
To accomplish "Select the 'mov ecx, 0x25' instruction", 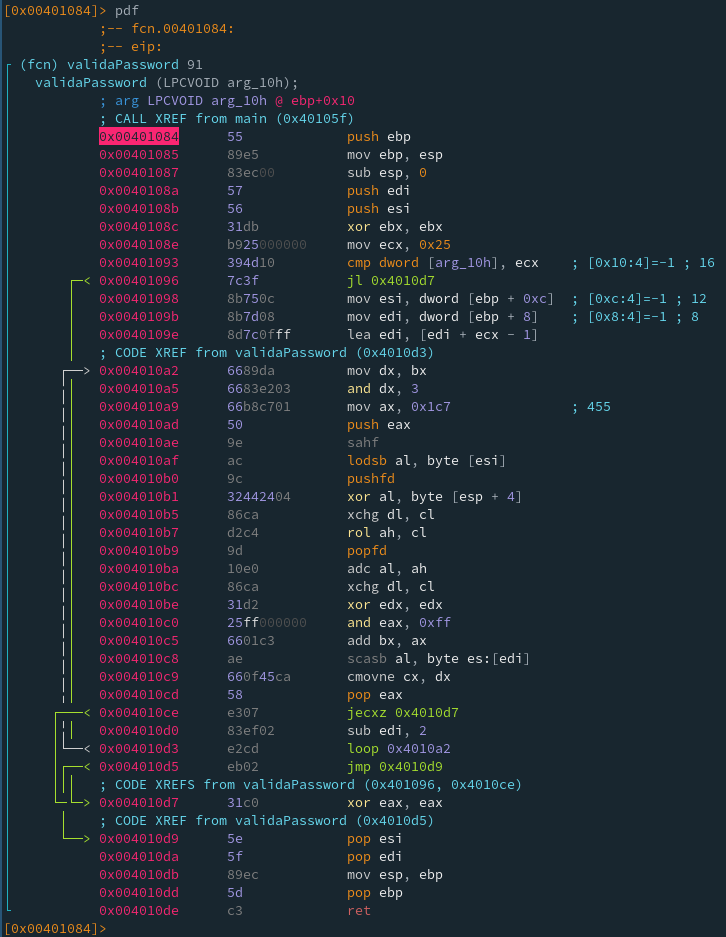I will [x=399, y=245].
